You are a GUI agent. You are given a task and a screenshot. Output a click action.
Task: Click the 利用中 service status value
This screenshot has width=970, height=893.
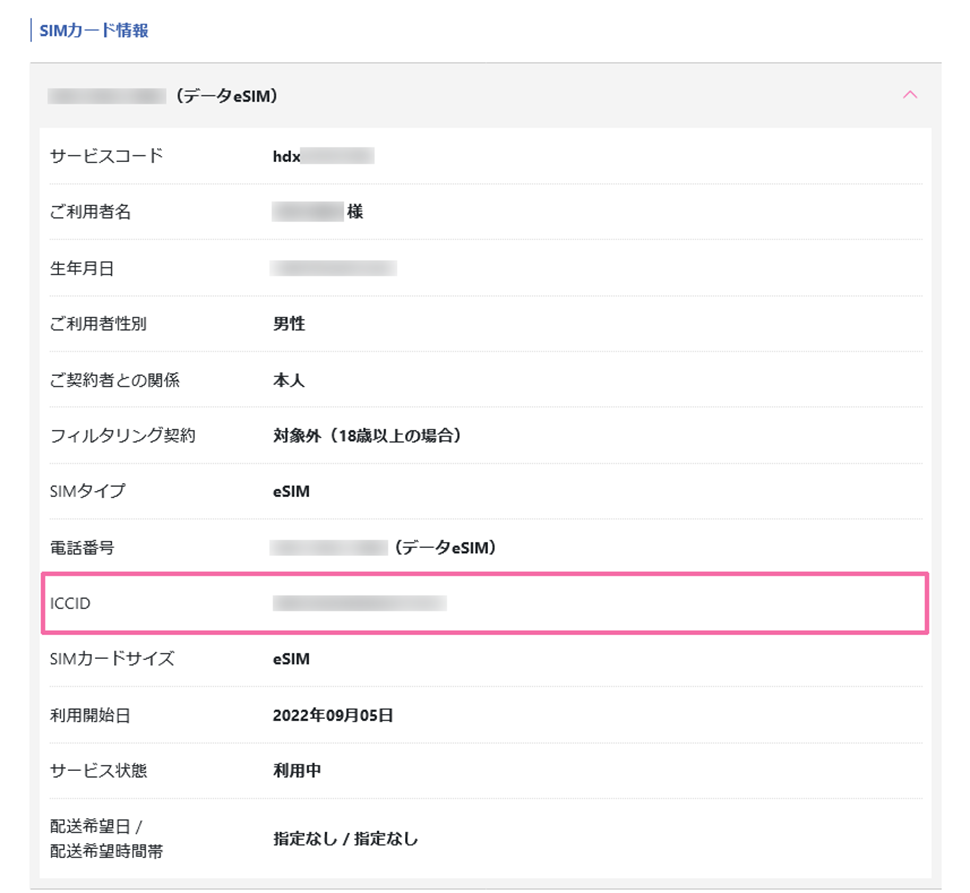[297, 771]
